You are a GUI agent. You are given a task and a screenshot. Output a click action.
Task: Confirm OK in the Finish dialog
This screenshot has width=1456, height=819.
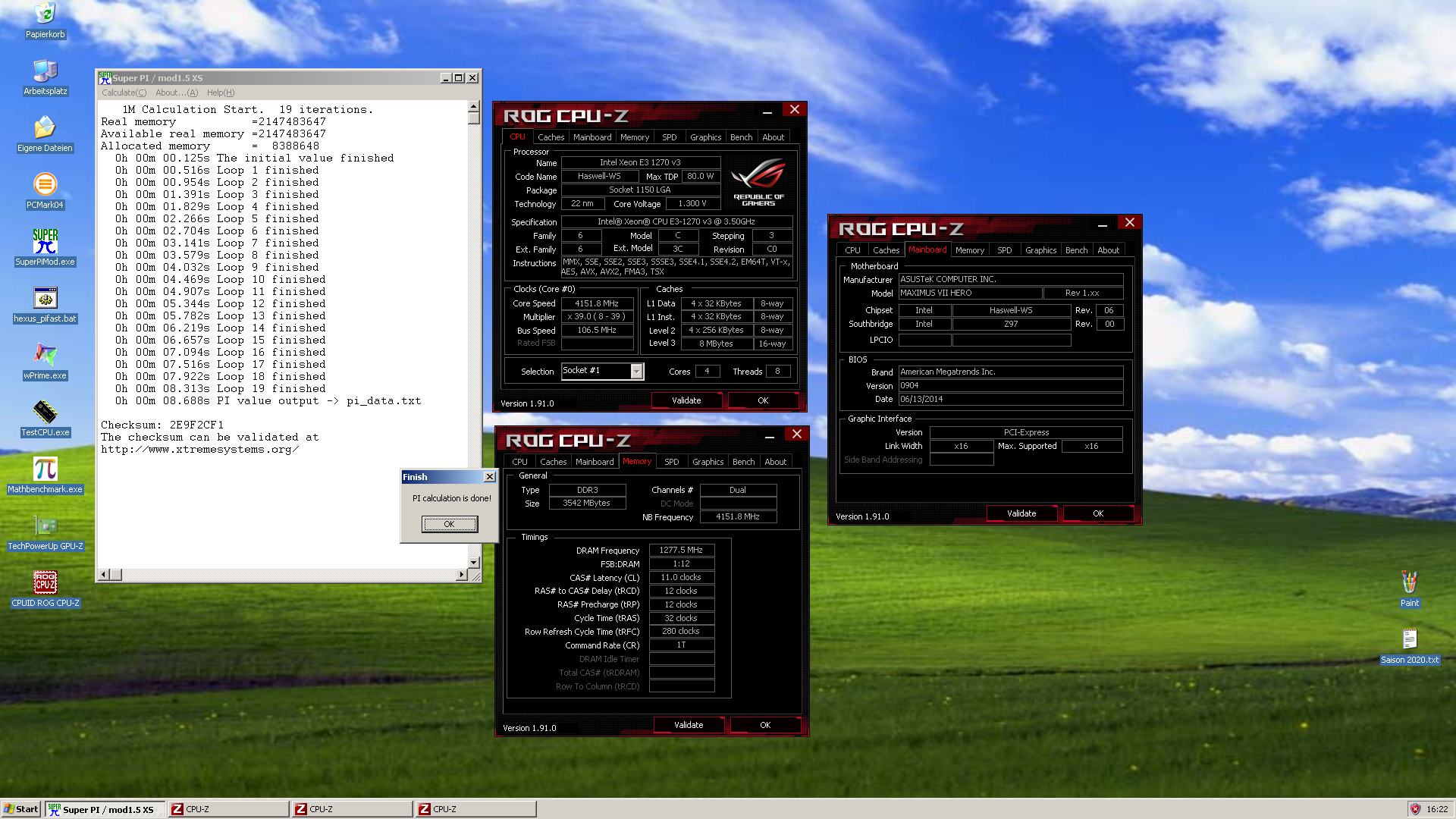(450, 524)
